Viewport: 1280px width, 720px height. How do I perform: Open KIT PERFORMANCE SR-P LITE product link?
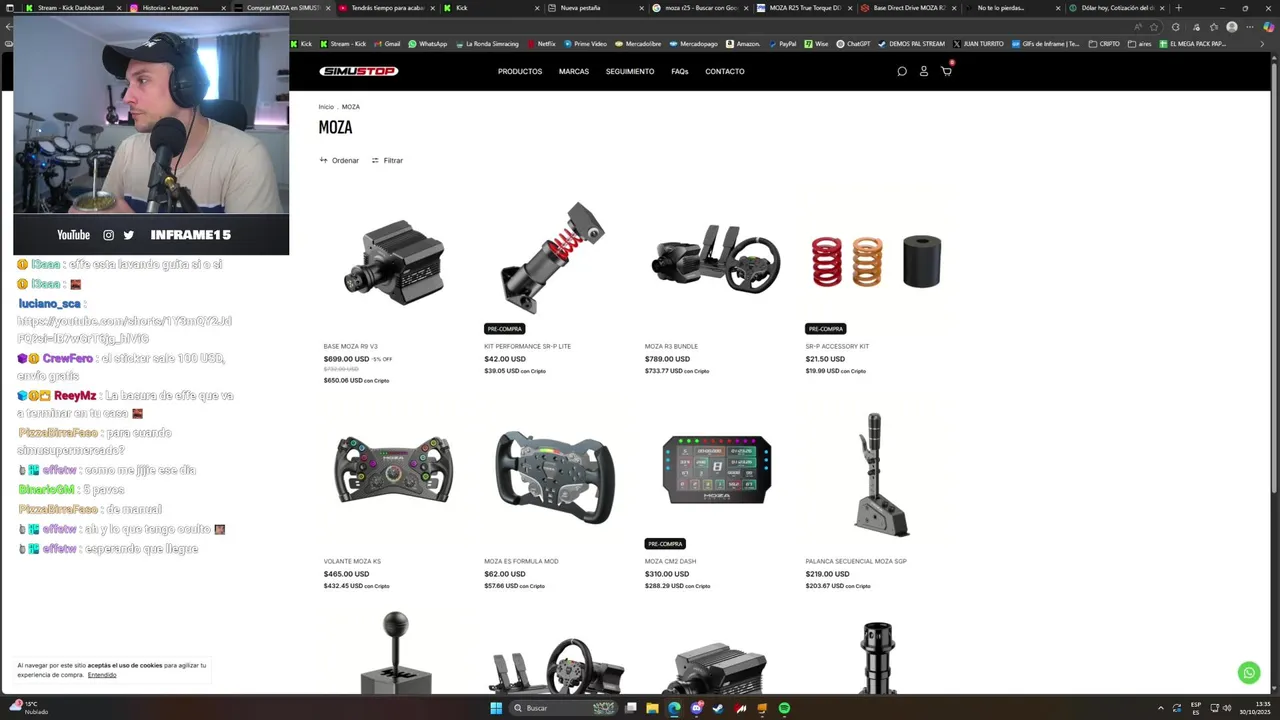[x=527, y=346]
